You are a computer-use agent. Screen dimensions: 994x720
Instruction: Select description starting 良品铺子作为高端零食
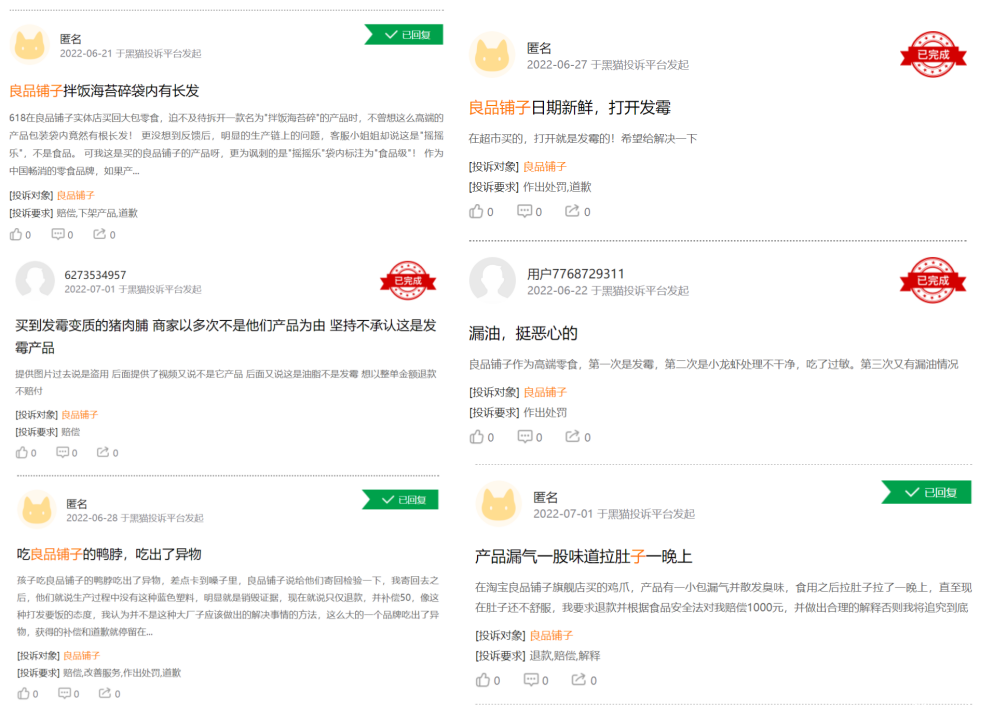point(714,364)
